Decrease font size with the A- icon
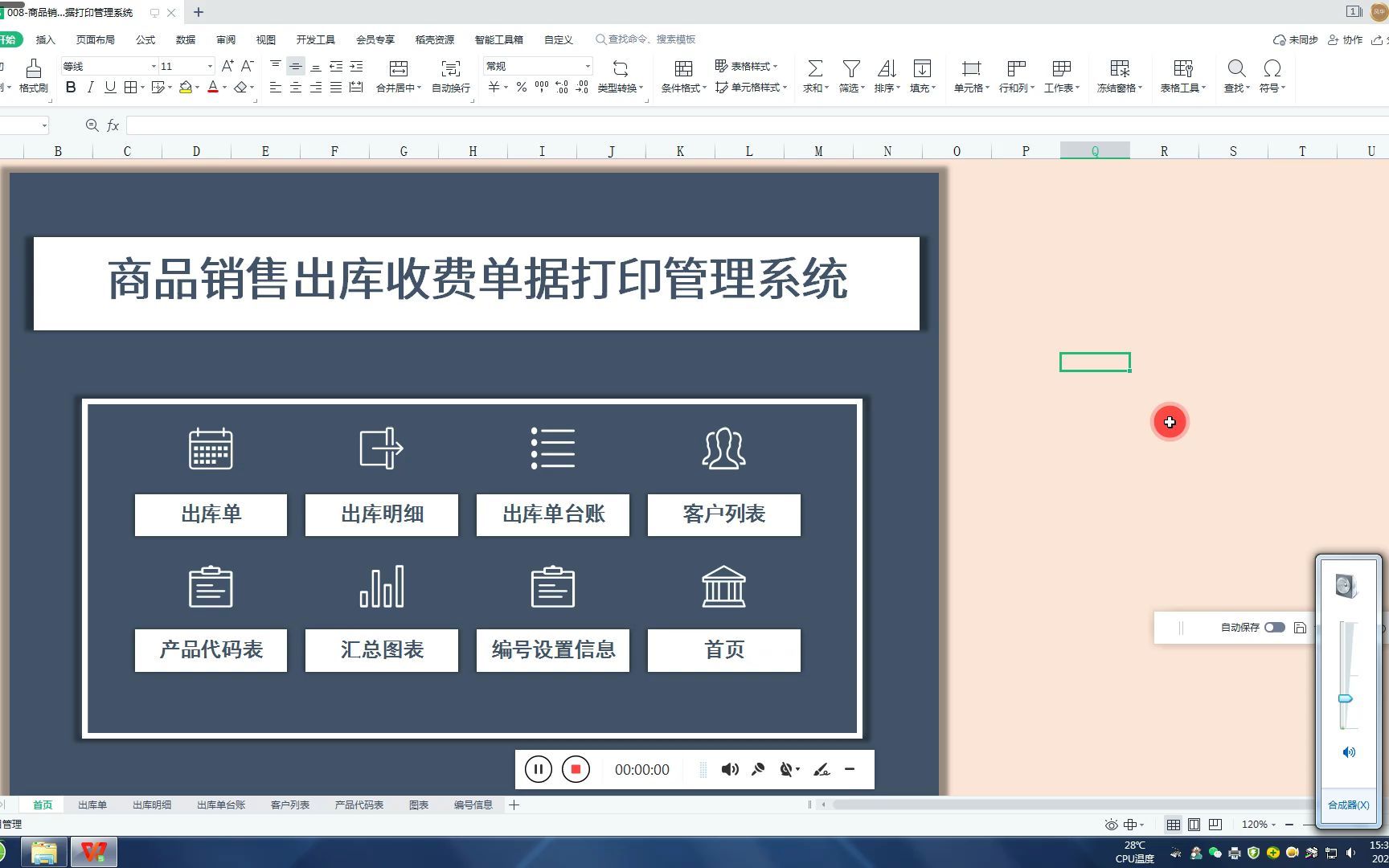Viewport: 1389px width, 868px height. coord(248,66)
